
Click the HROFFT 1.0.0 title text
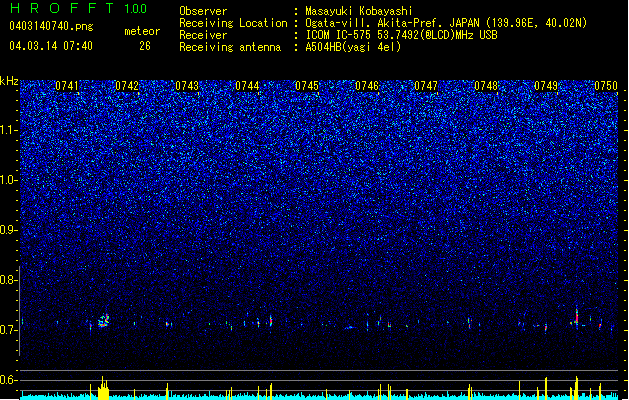point(79,8)
